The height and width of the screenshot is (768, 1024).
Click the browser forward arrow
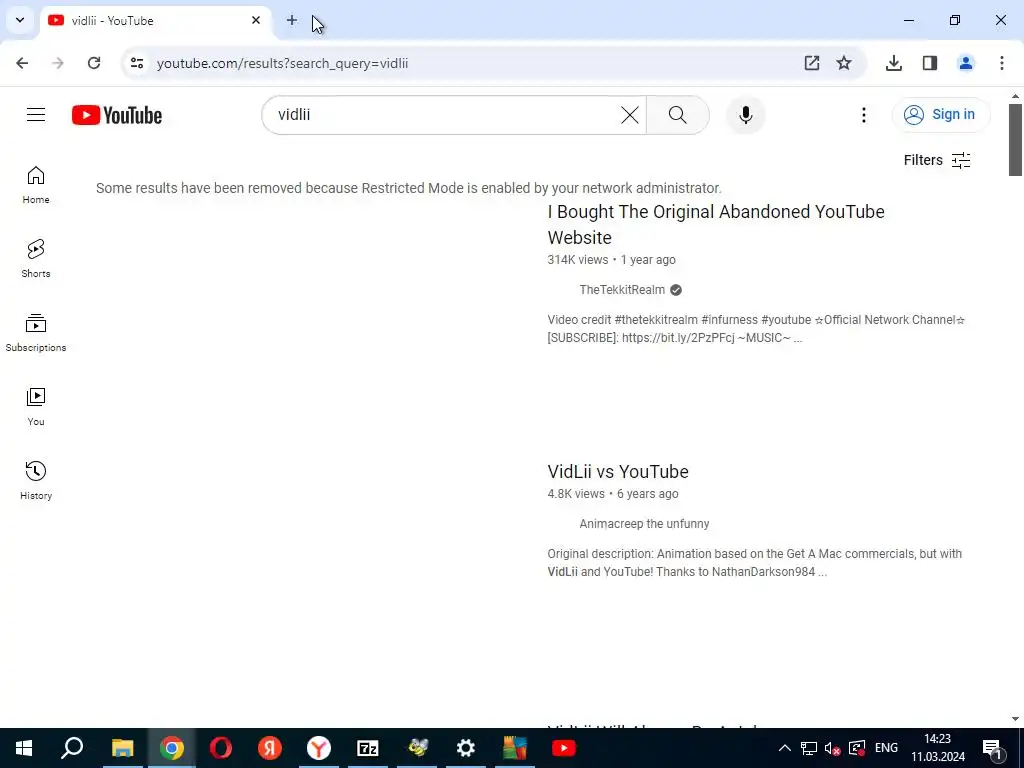tap(58, 63)
